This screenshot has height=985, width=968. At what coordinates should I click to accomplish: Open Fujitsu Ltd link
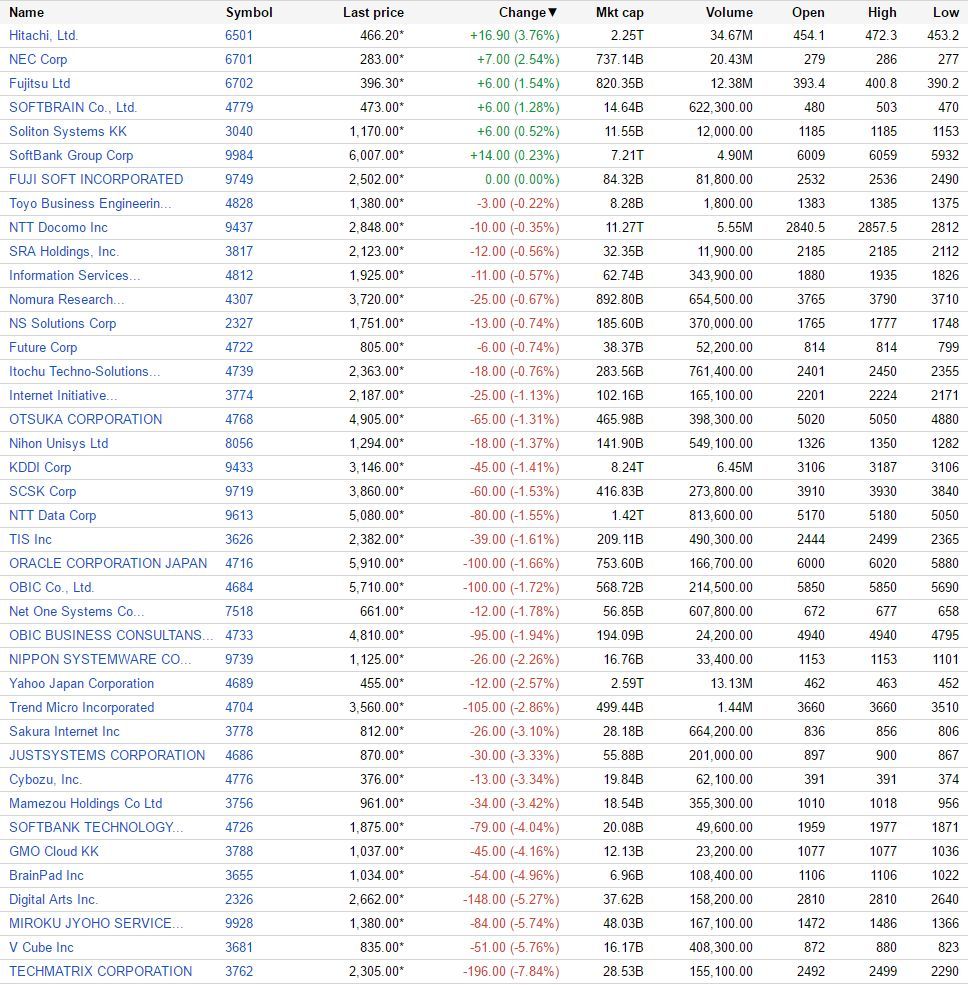tap(40, 84)
